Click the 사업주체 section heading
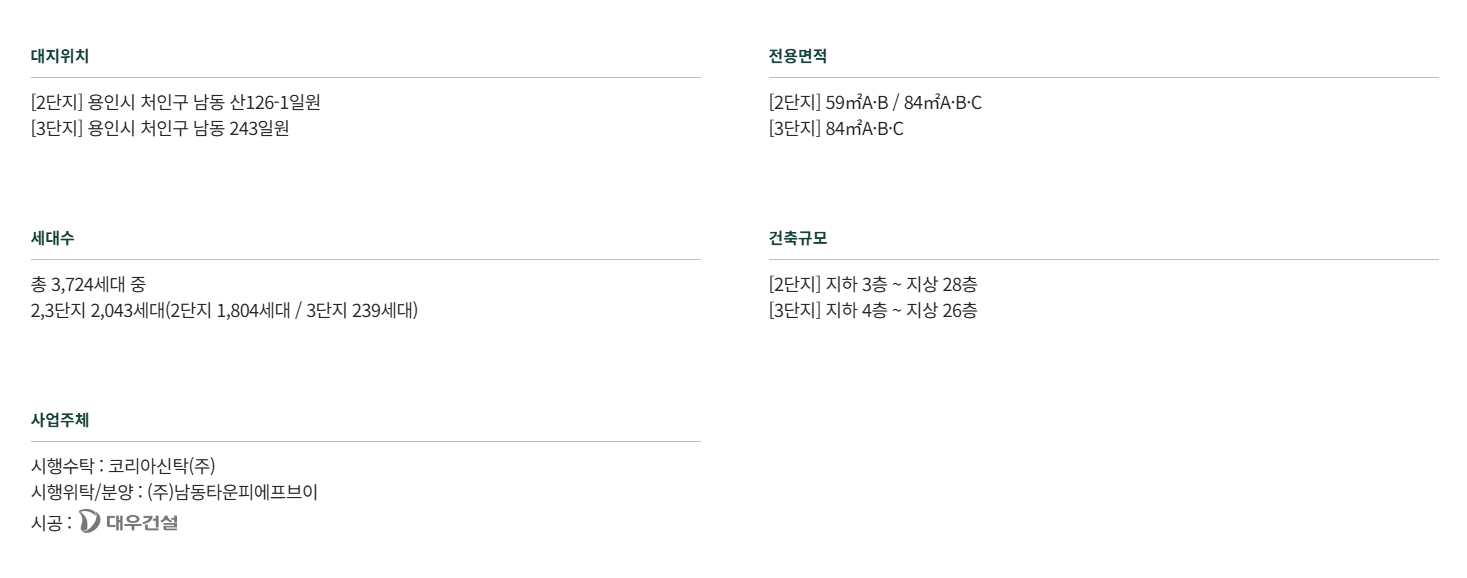Viewport: 1467px width, 578px height. tap(60, 421)
